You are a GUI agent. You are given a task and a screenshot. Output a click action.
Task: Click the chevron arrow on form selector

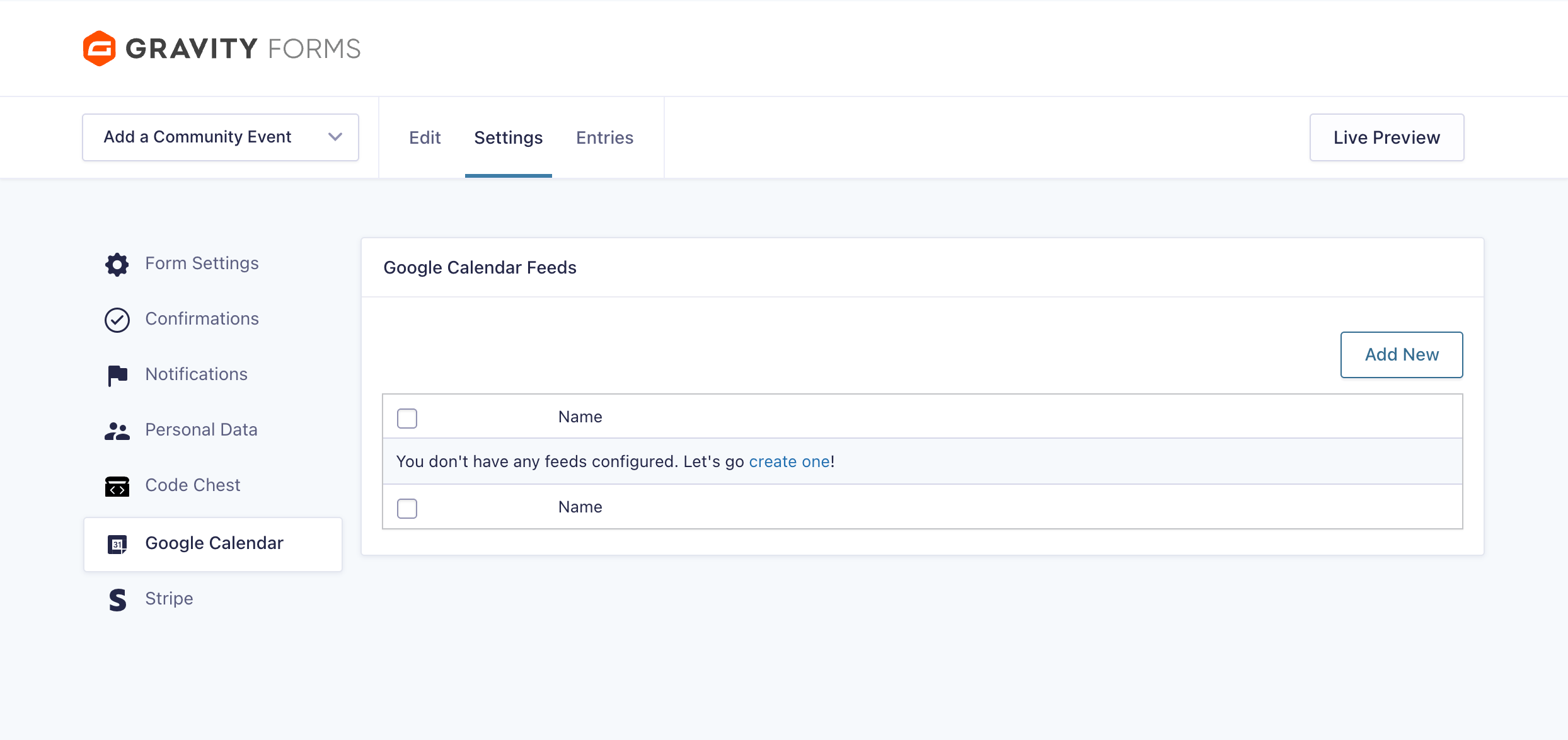(335, 137)
